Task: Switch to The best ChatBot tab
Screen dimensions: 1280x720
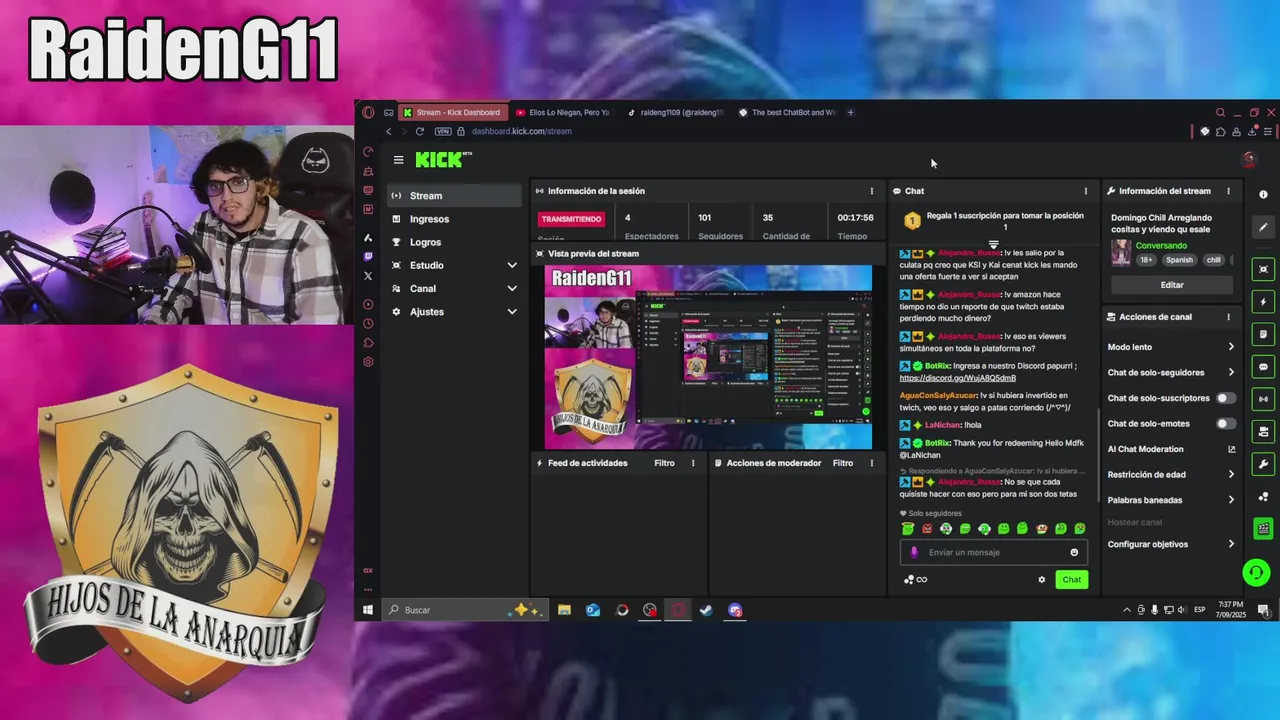Action: [790, 112]
